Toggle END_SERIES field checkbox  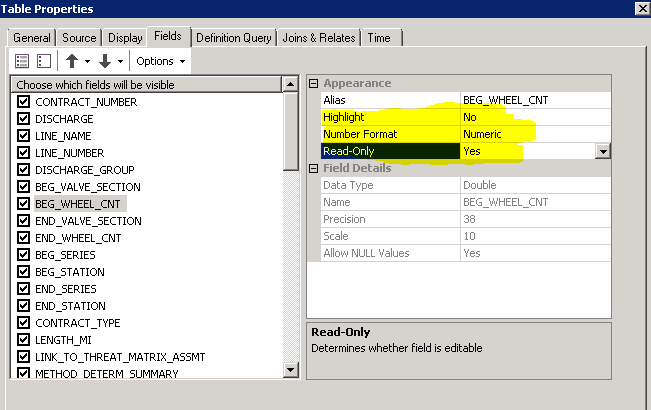[x=24, y=289]
